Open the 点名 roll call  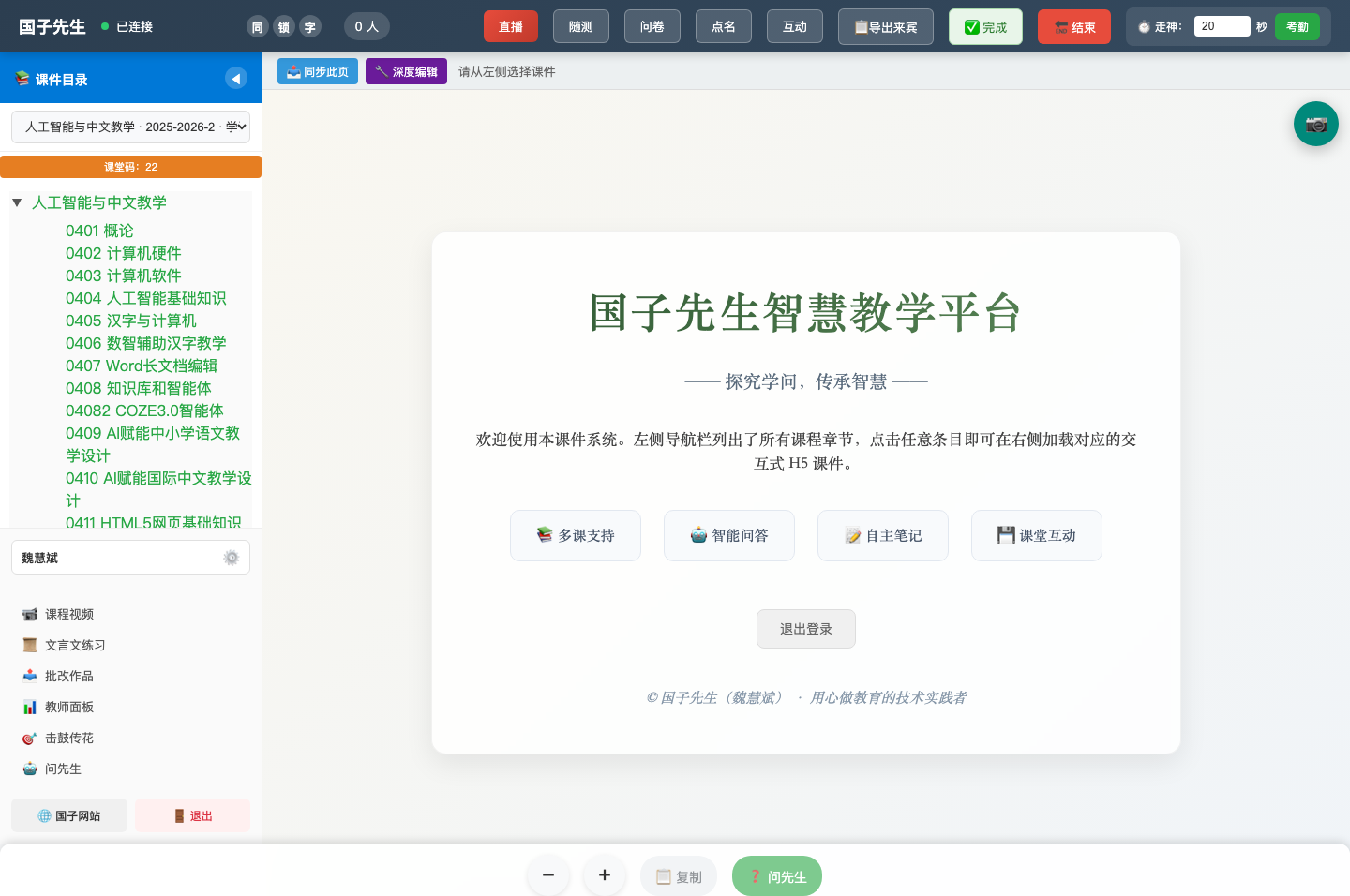(724, 26)
